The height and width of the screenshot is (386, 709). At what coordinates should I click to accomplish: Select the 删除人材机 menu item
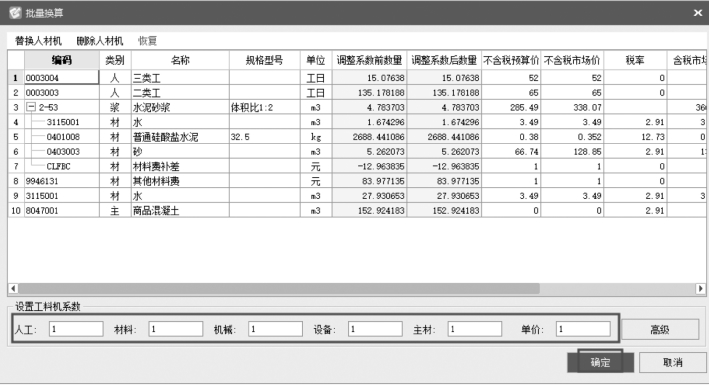coord(99,41)
